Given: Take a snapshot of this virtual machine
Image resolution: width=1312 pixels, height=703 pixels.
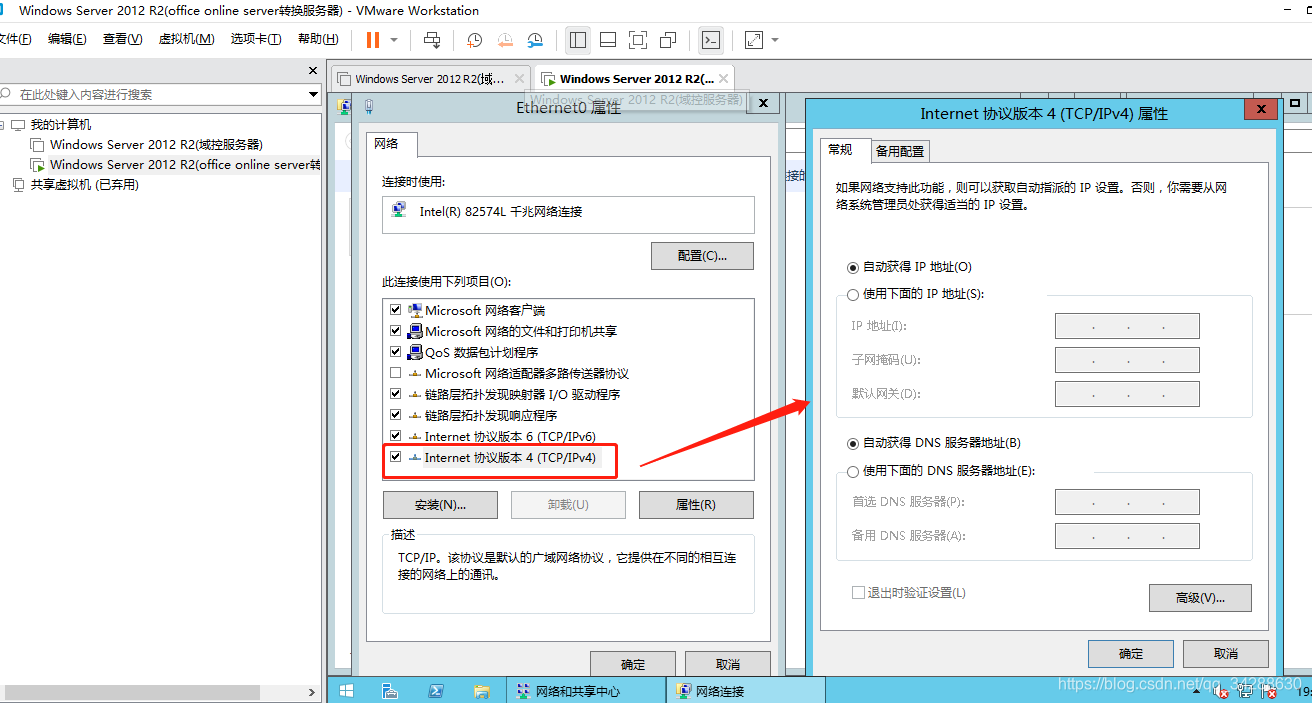Looking at the screenshot, I should (x=474, y=40).
